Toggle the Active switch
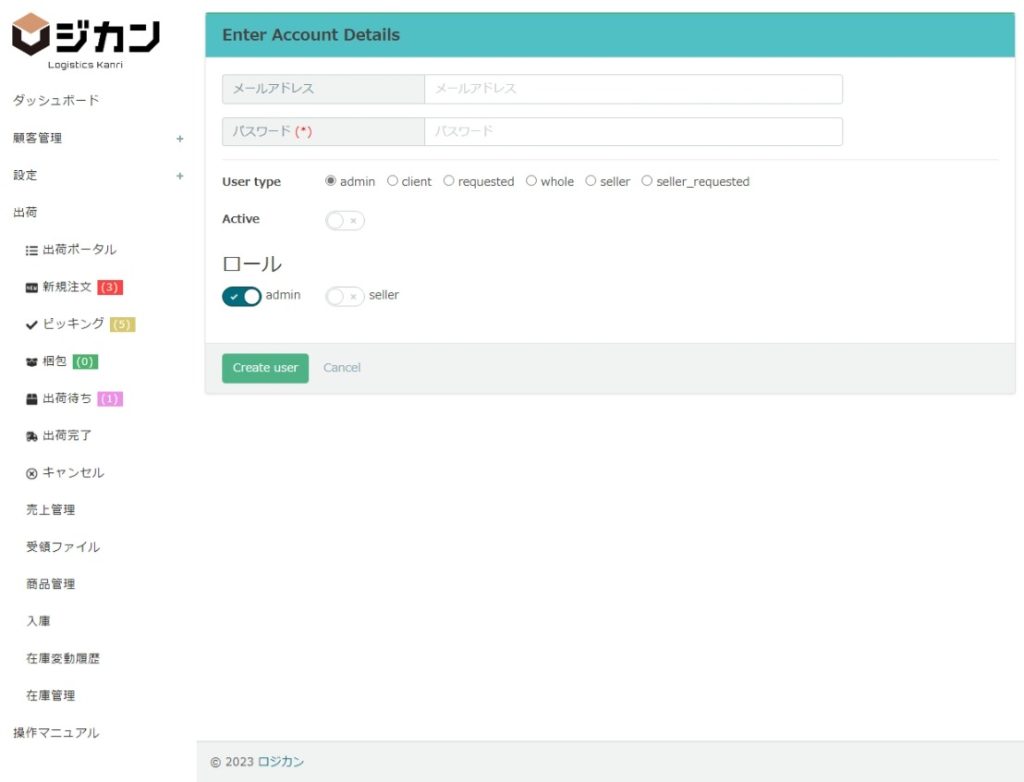The image size is (1024, 782). 345,220
